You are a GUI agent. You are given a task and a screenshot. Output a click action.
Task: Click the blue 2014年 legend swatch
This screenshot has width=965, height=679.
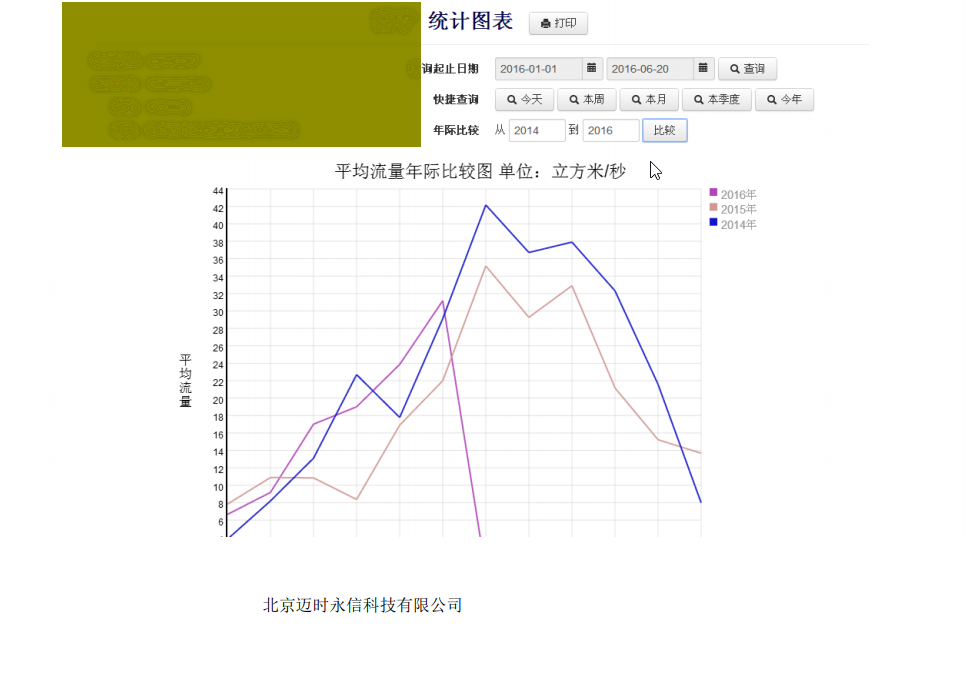[x=713, y=222]
